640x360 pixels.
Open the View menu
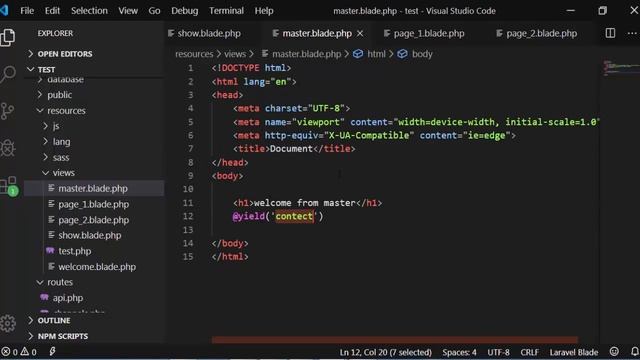tap(128, 11)
